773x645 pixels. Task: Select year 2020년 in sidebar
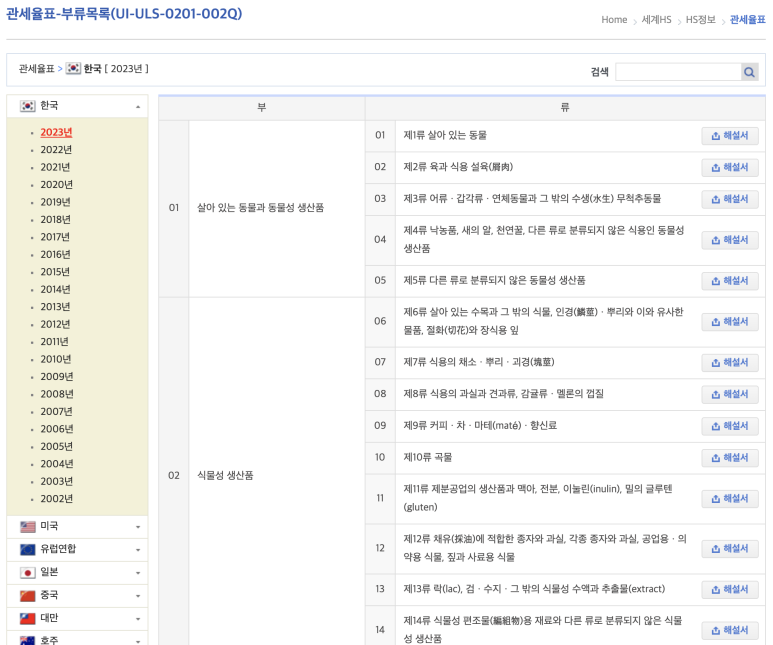pyautogui.click(x=57, y=185)
